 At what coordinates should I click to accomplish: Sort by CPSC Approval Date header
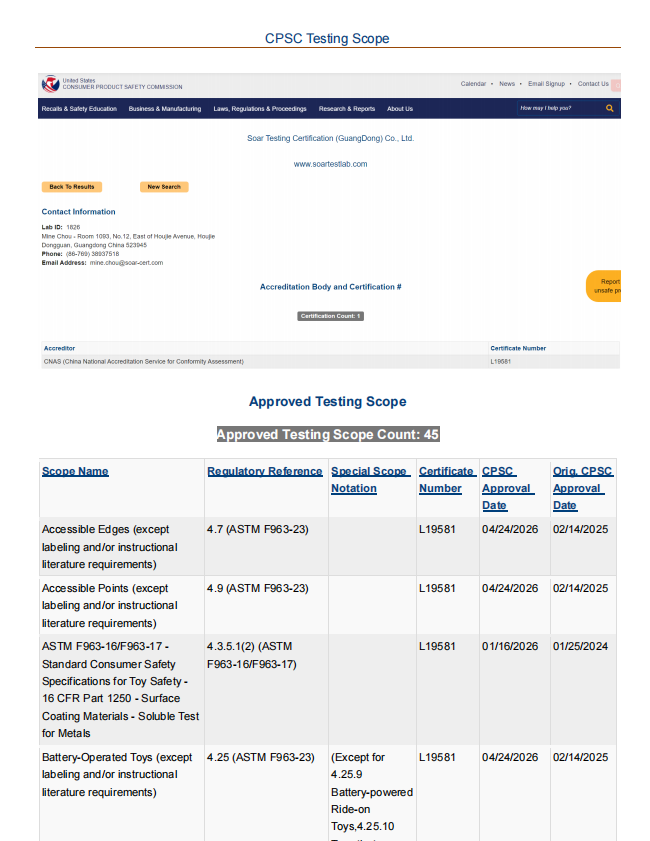(x=508, y=488)
